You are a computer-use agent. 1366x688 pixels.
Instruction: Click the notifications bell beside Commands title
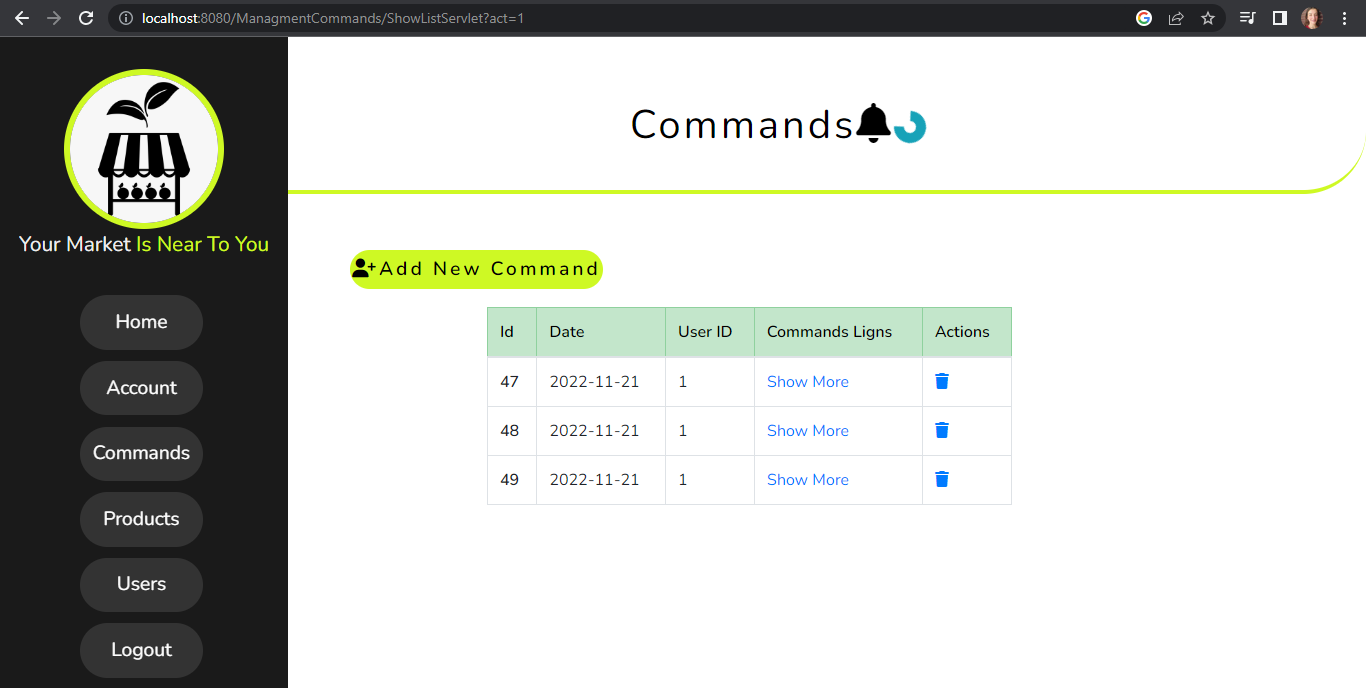[x=872, y=122]
